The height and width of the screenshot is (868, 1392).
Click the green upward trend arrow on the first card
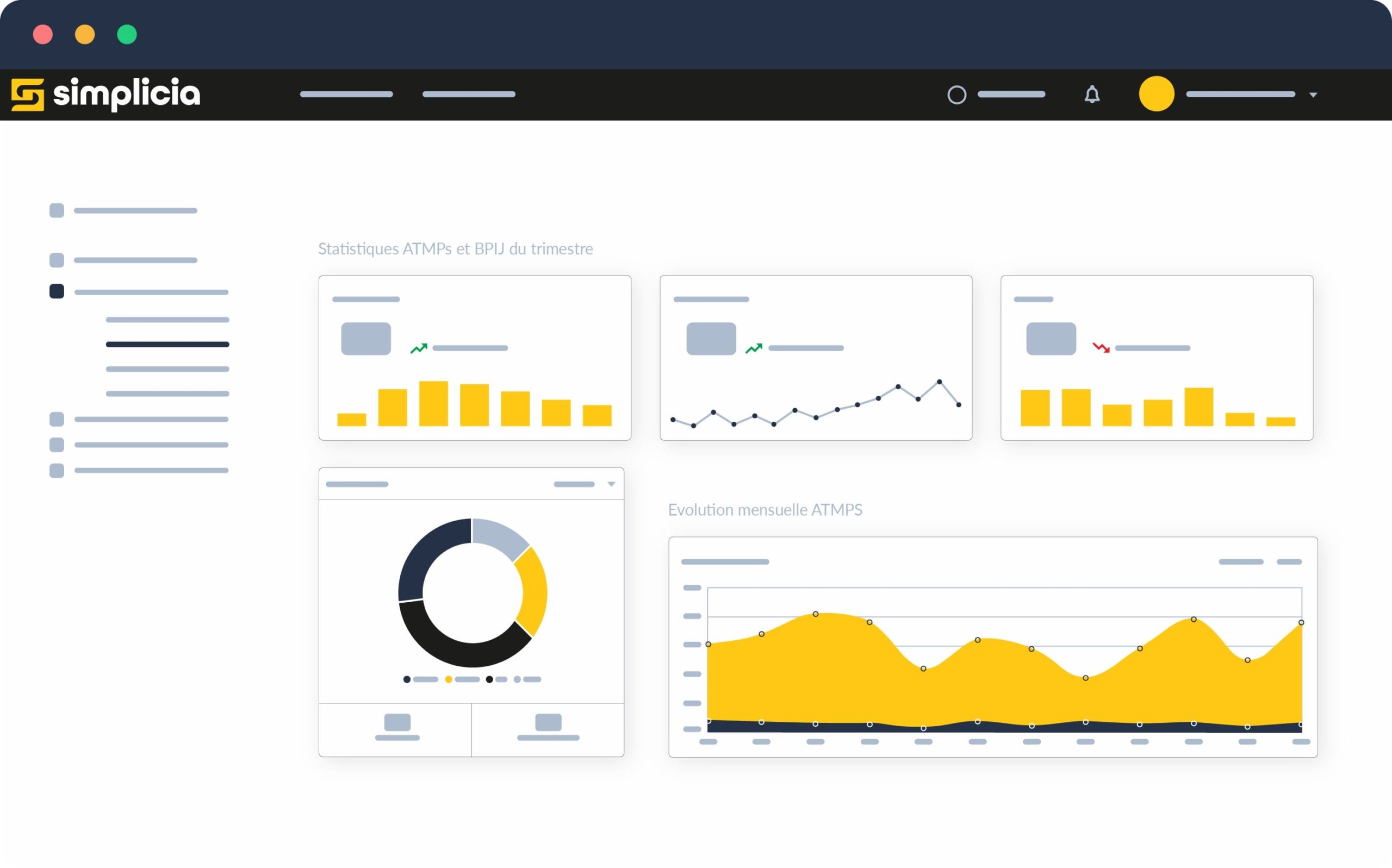tap(419, 348)
